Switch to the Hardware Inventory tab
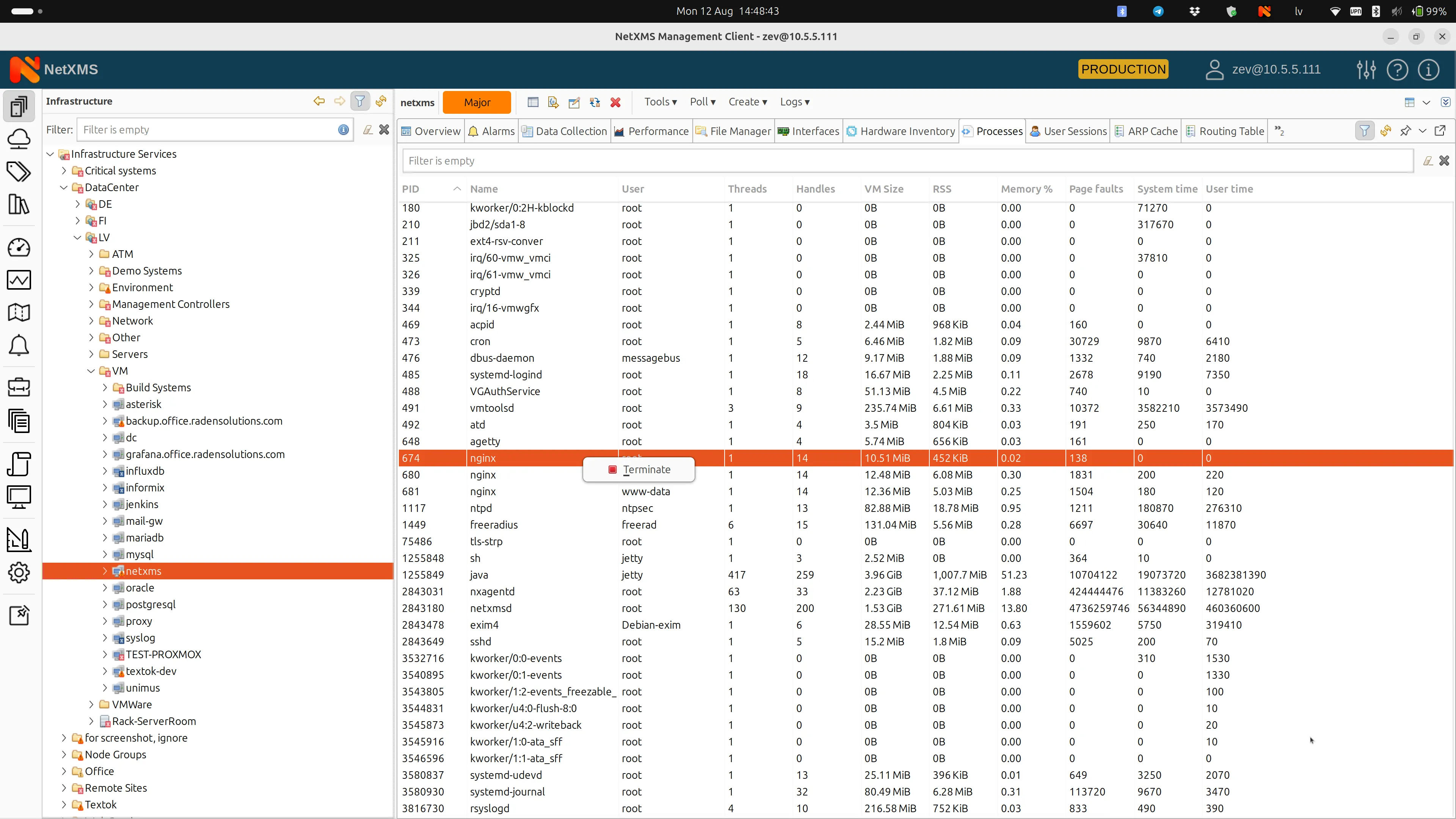This screenshot has width=1456, height=819. [901, 130]
